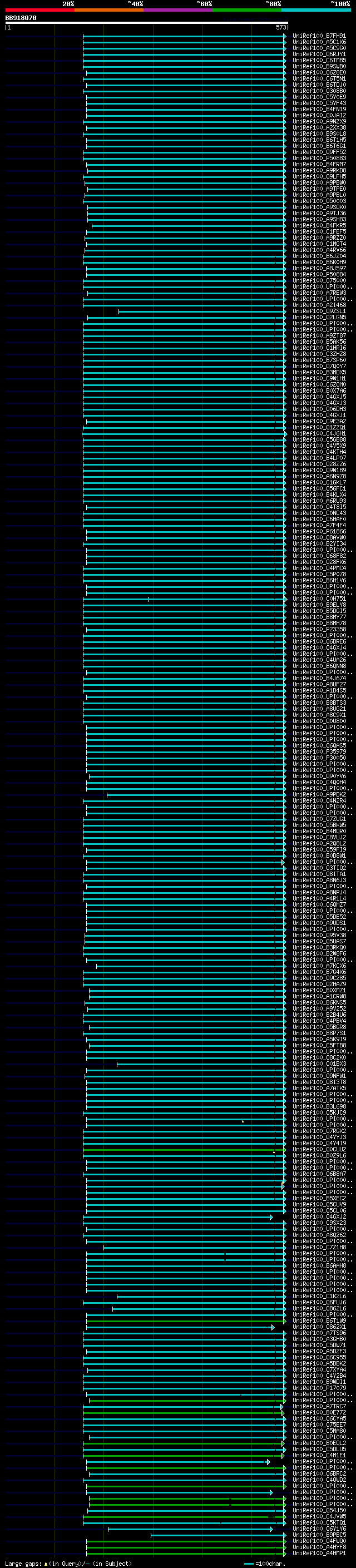This screenshot has width=356, height=1568.
Task: Open entry UniRef100_A5DZF3
Action: click(x=319, y=1351)
